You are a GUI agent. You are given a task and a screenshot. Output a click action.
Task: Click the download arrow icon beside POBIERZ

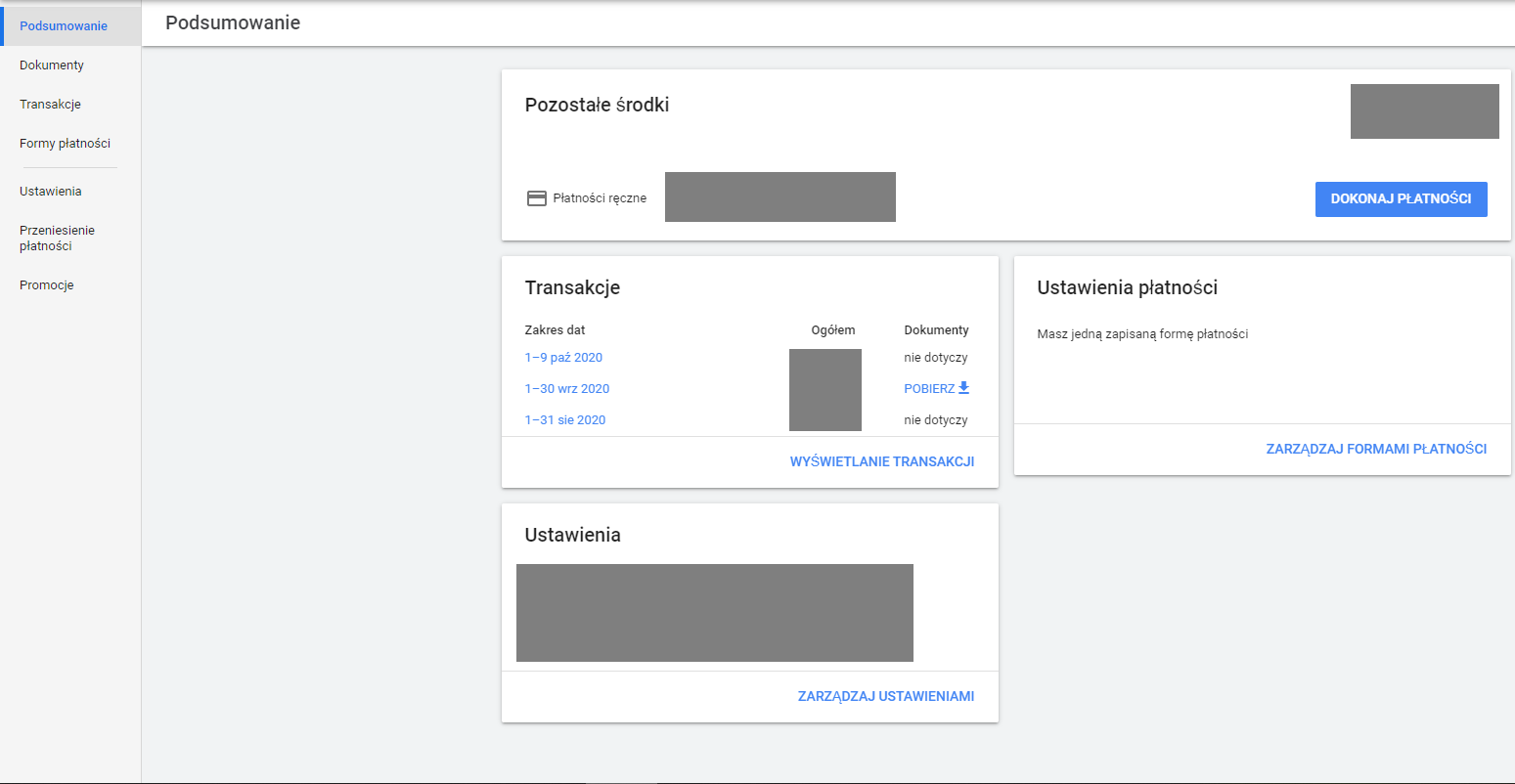coord(963,388)
